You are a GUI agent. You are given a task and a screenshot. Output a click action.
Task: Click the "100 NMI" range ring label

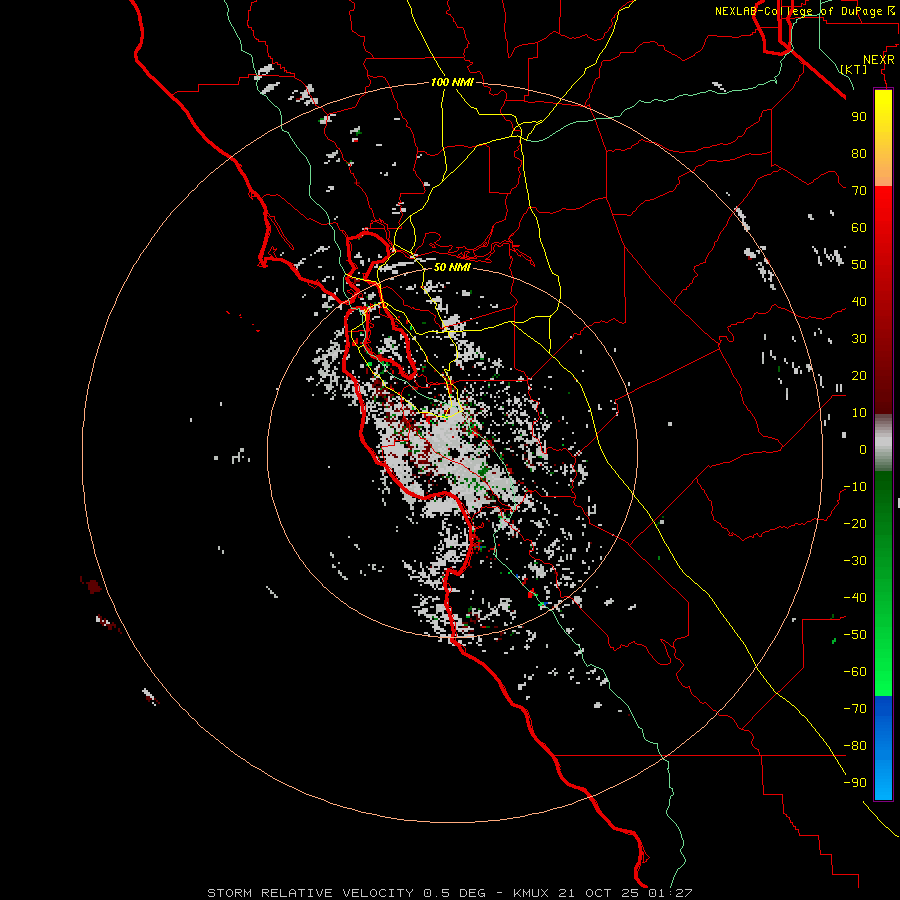(x=452, y=82)
